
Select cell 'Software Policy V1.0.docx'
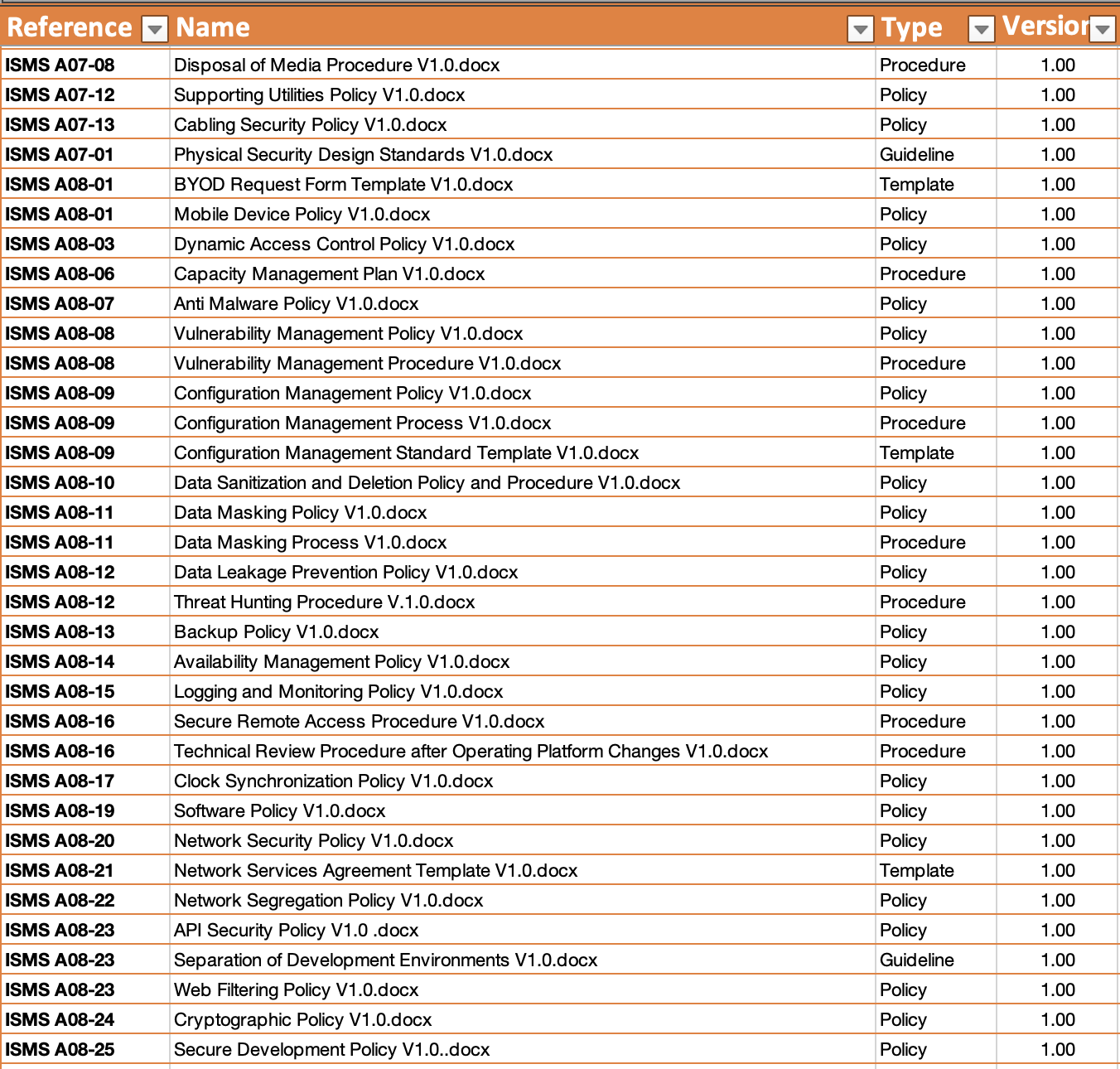pyautogui.click(x=523, y=810)
